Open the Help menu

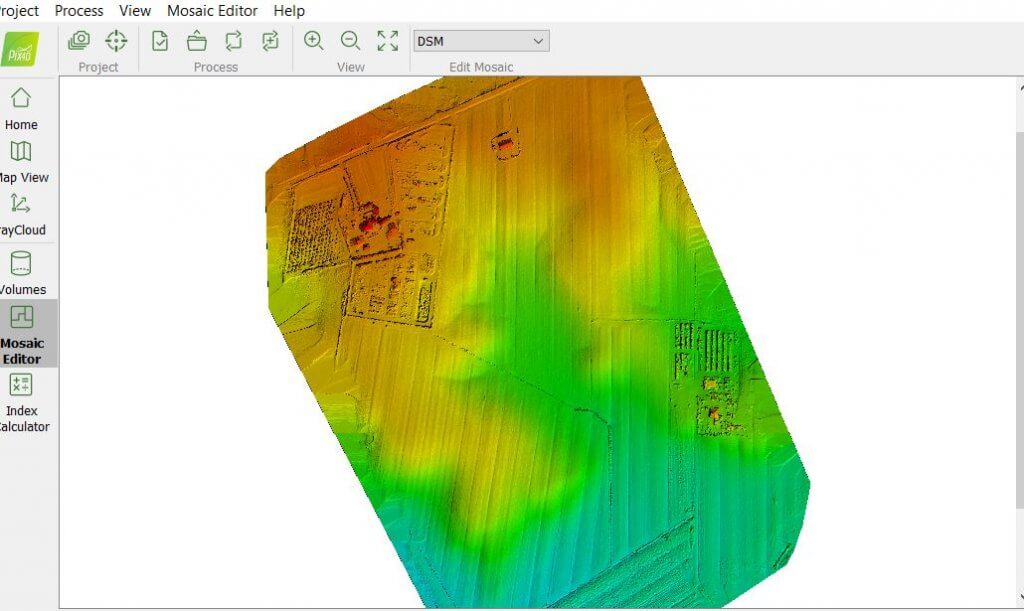coord(289,10)
